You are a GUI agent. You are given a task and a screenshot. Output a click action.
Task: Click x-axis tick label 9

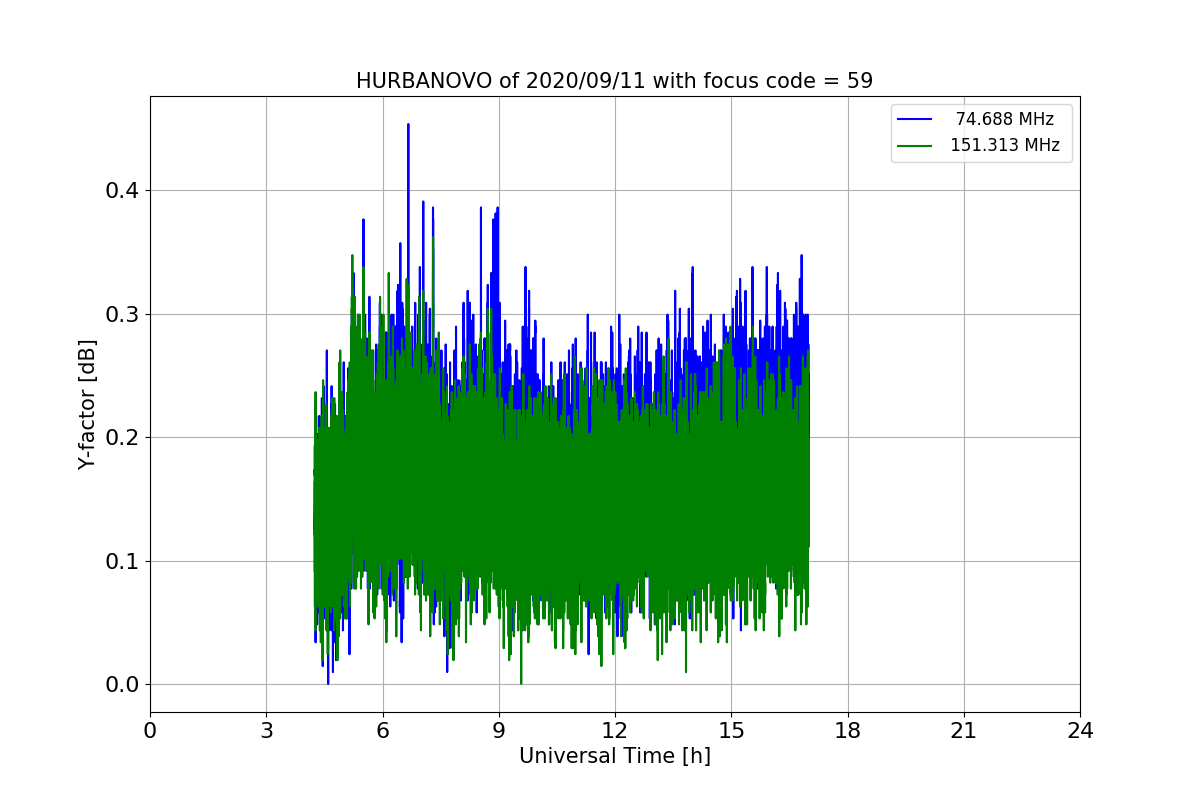pos(499,731)
